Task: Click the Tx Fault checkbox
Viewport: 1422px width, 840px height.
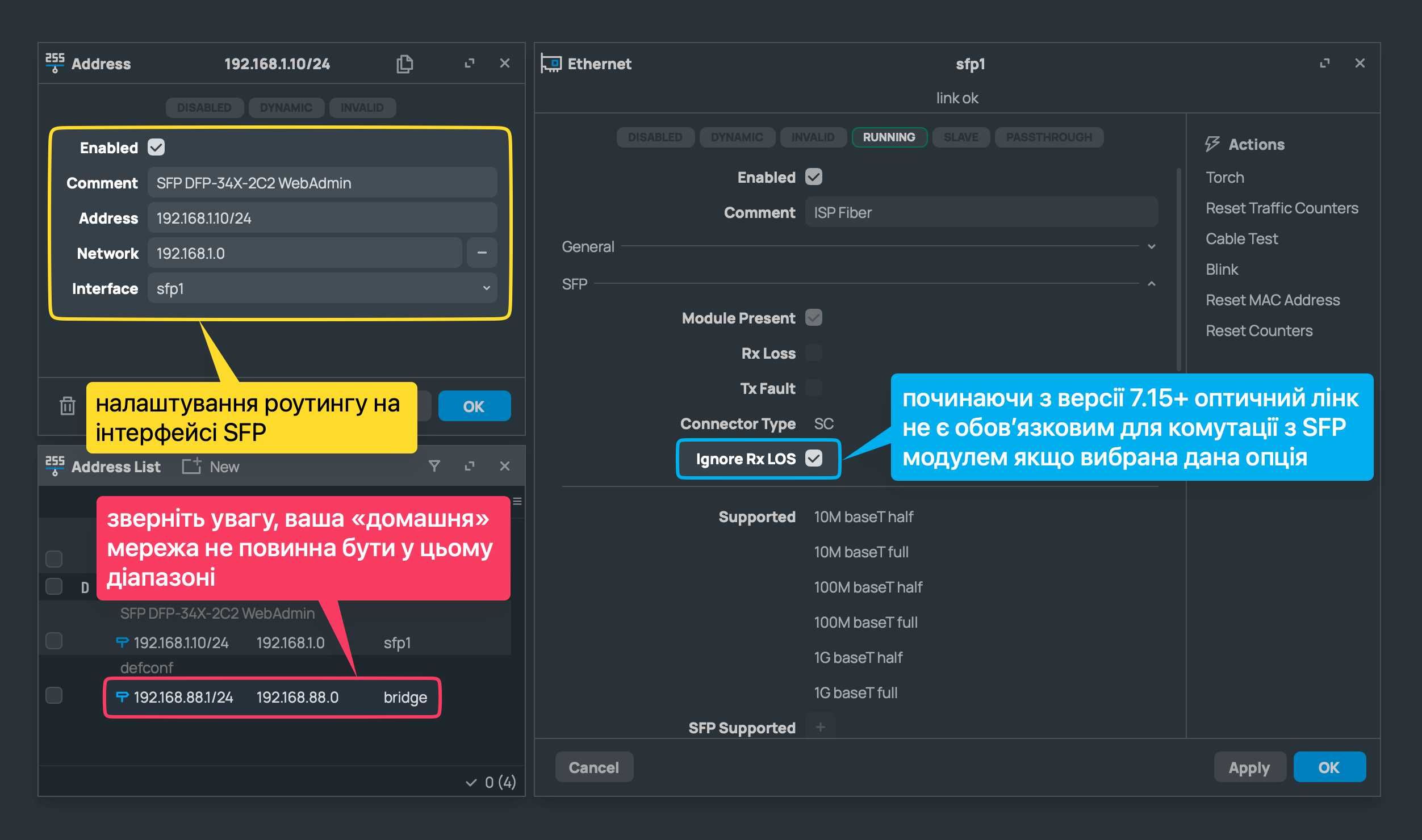Action: (814, 388)
